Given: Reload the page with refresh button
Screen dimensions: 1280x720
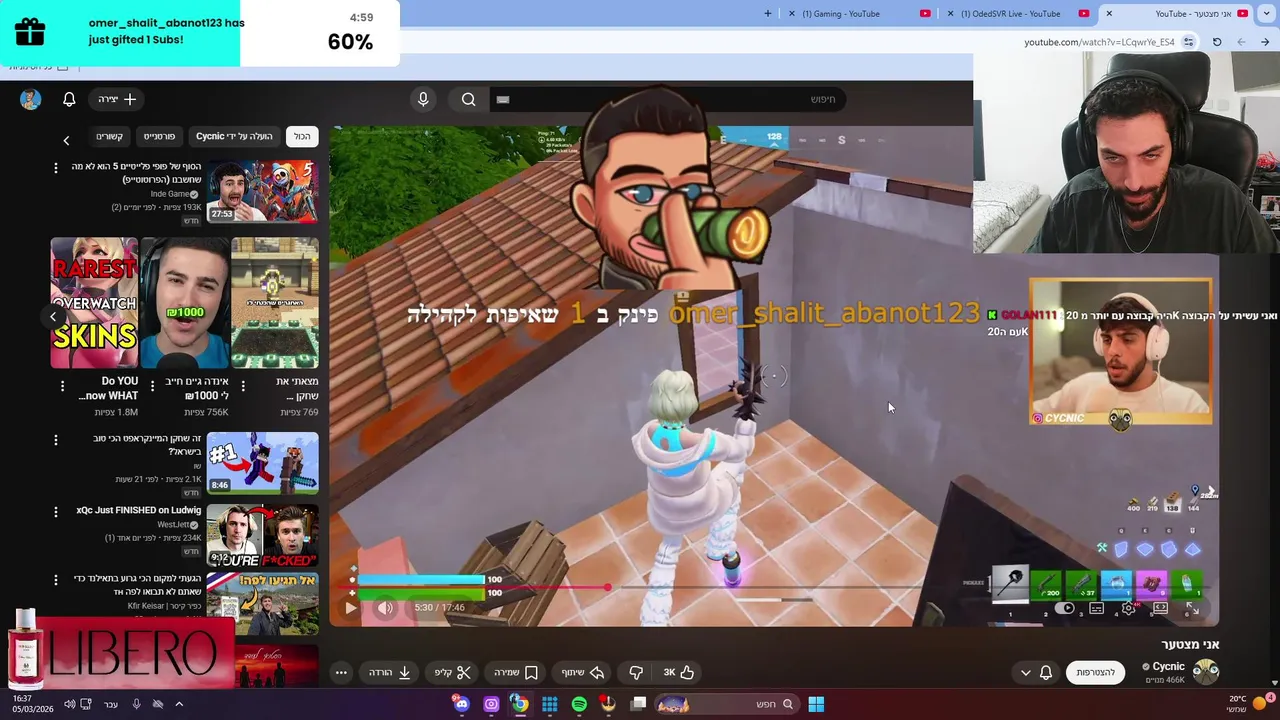Looking at the screenshot, I should coord(1217,42).
